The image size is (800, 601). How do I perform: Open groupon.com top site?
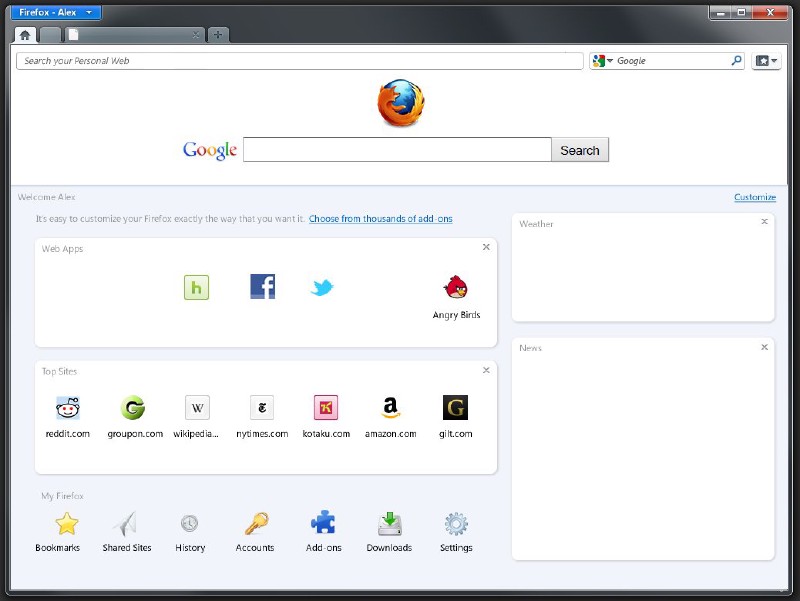(135, 417)
